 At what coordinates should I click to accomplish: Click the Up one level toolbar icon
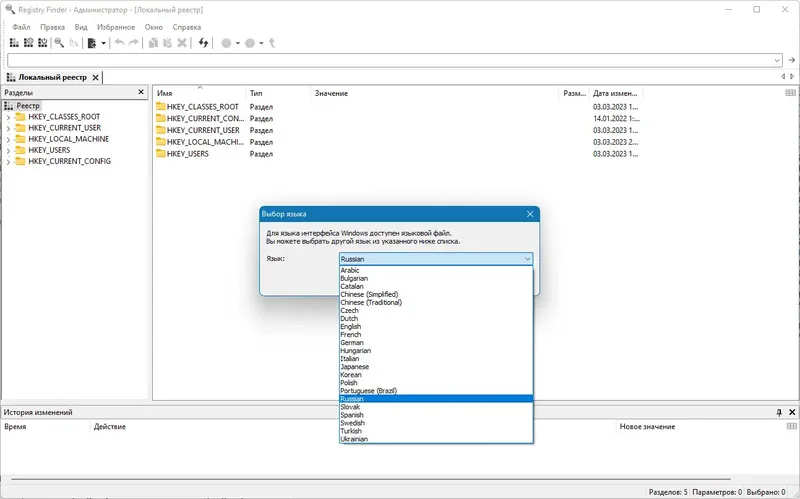pos(272,43)
